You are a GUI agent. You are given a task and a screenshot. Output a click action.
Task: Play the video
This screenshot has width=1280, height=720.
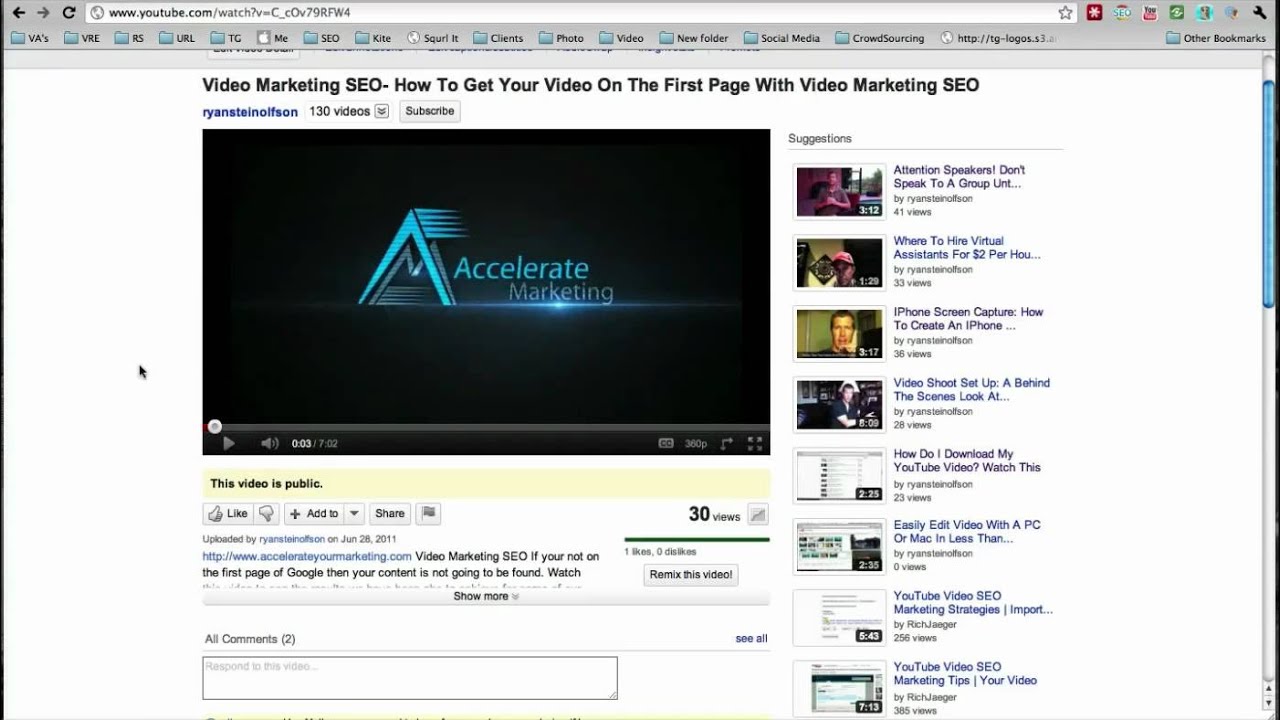click(228, 443)
